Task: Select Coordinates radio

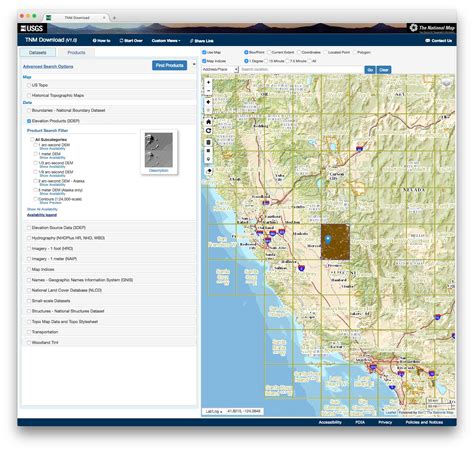Action: click(x=299, y=52)
